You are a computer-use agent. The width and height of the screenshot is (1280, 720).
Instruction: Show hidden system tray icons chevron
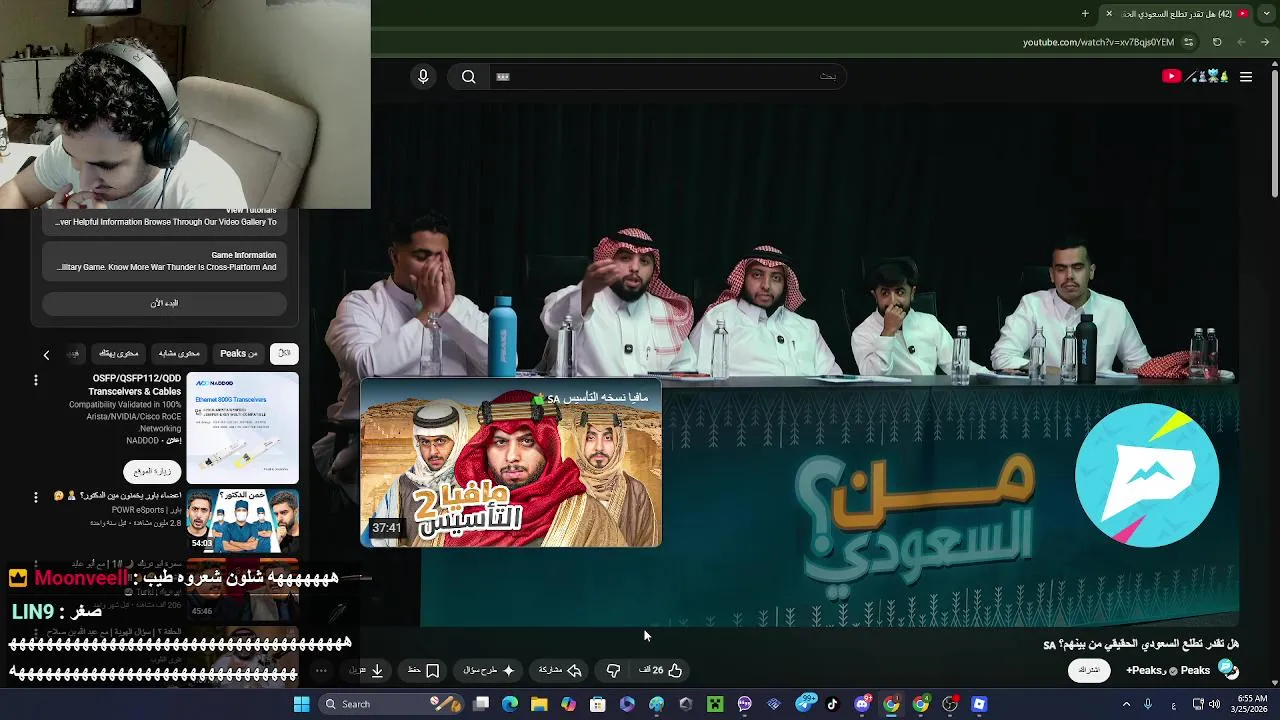[x=1126, y=704]
